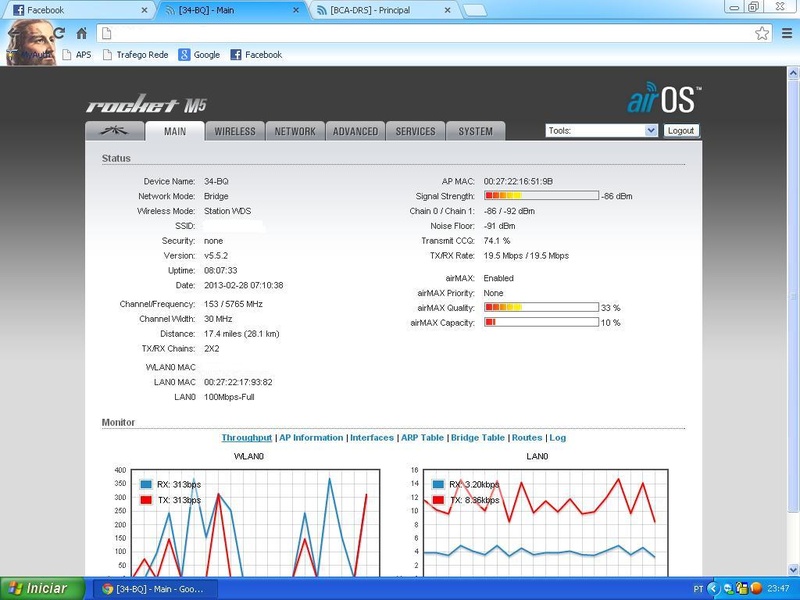The width and height of the screenshot is (800, 600).
Task: Click the WLAN0 RX legend swatch
Action: [x=146, y=484]
